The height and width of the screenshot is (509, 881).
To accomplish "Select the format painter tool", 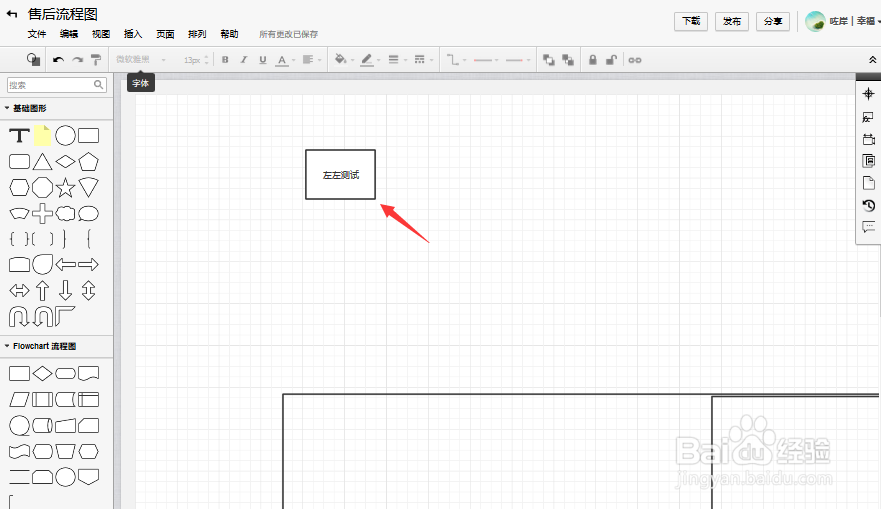I will coord(96,60).
